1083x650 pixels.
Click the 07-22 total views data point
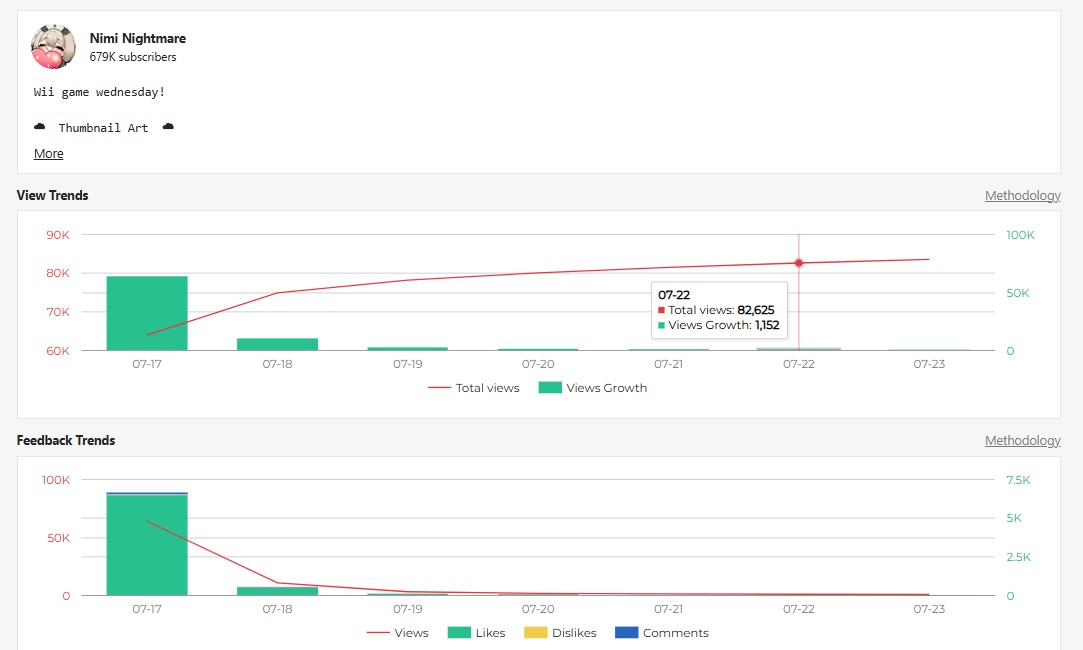click(799, 263)
